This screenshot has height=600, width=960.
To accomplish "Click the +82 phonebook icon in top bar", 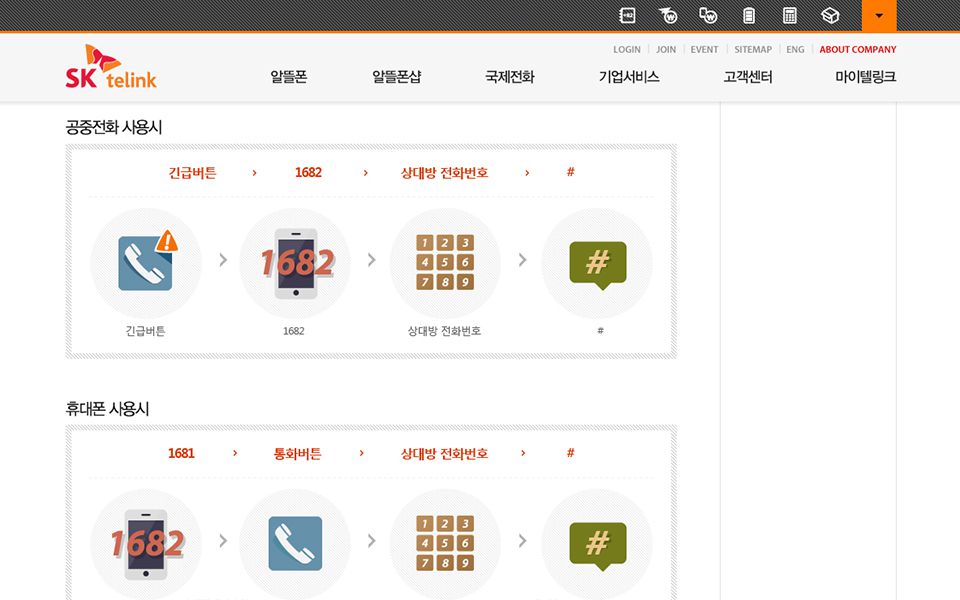I will 627,15.
